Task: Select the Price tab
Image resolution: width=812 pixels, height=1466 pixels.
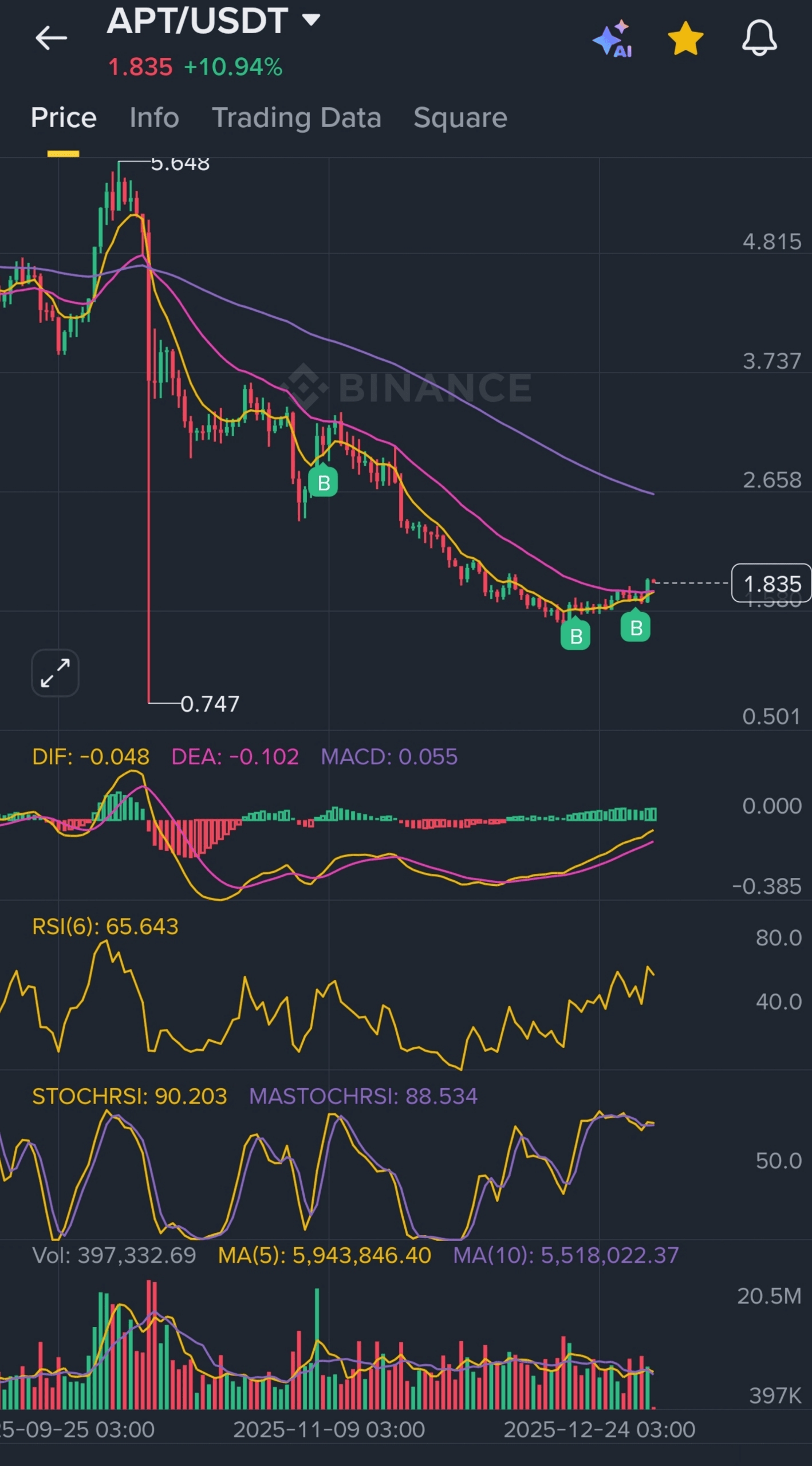Action: pyautogui.click(x=64, y=117)
